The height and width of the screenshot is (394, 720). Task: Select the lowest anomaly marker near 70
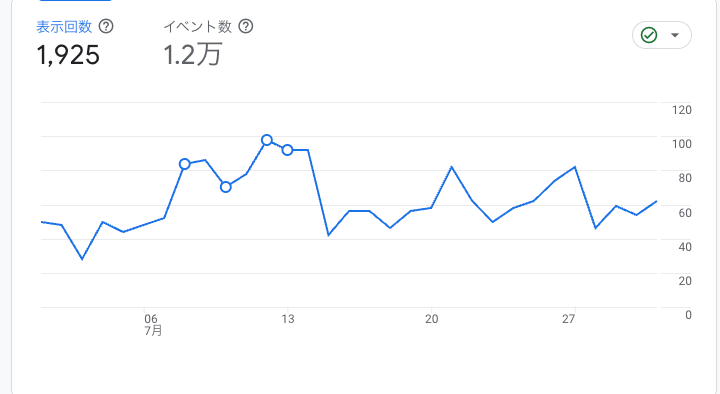click(225, 187)
